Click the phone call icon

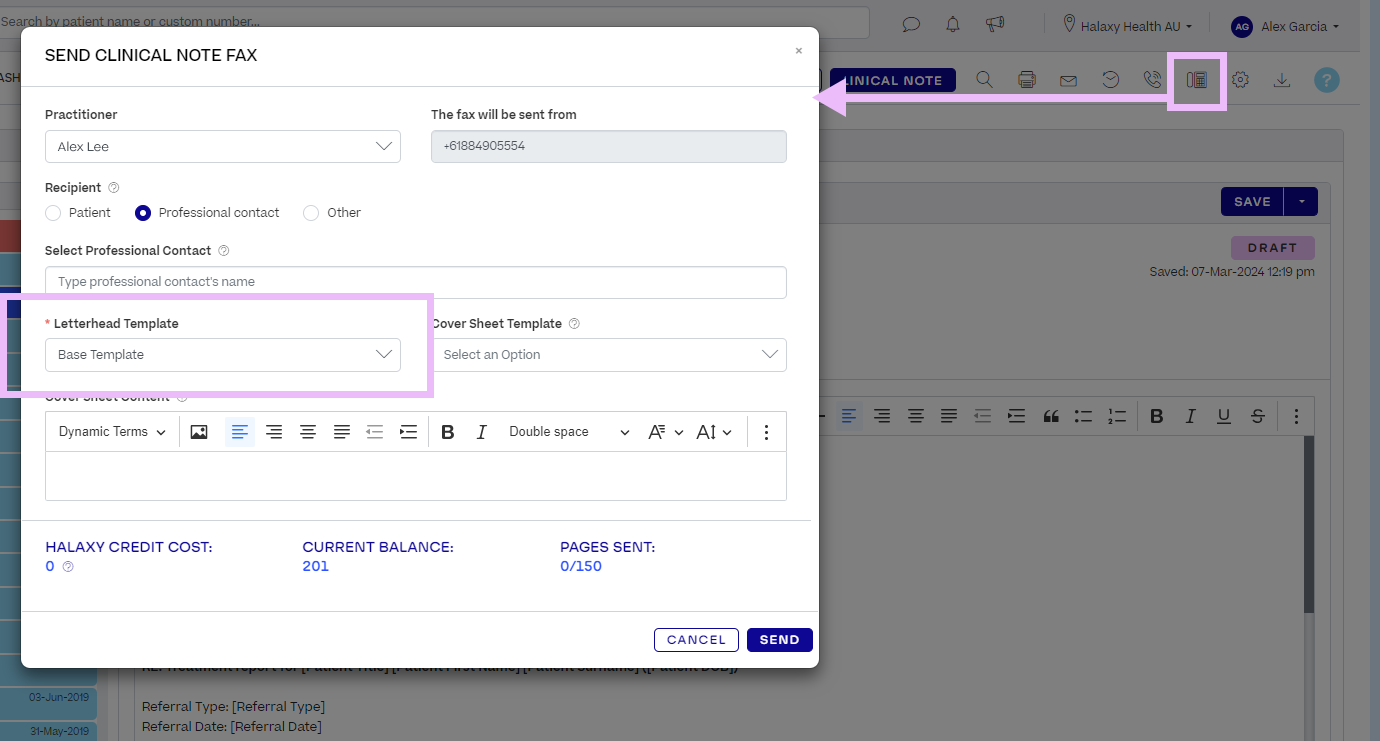click(1152, 80)
